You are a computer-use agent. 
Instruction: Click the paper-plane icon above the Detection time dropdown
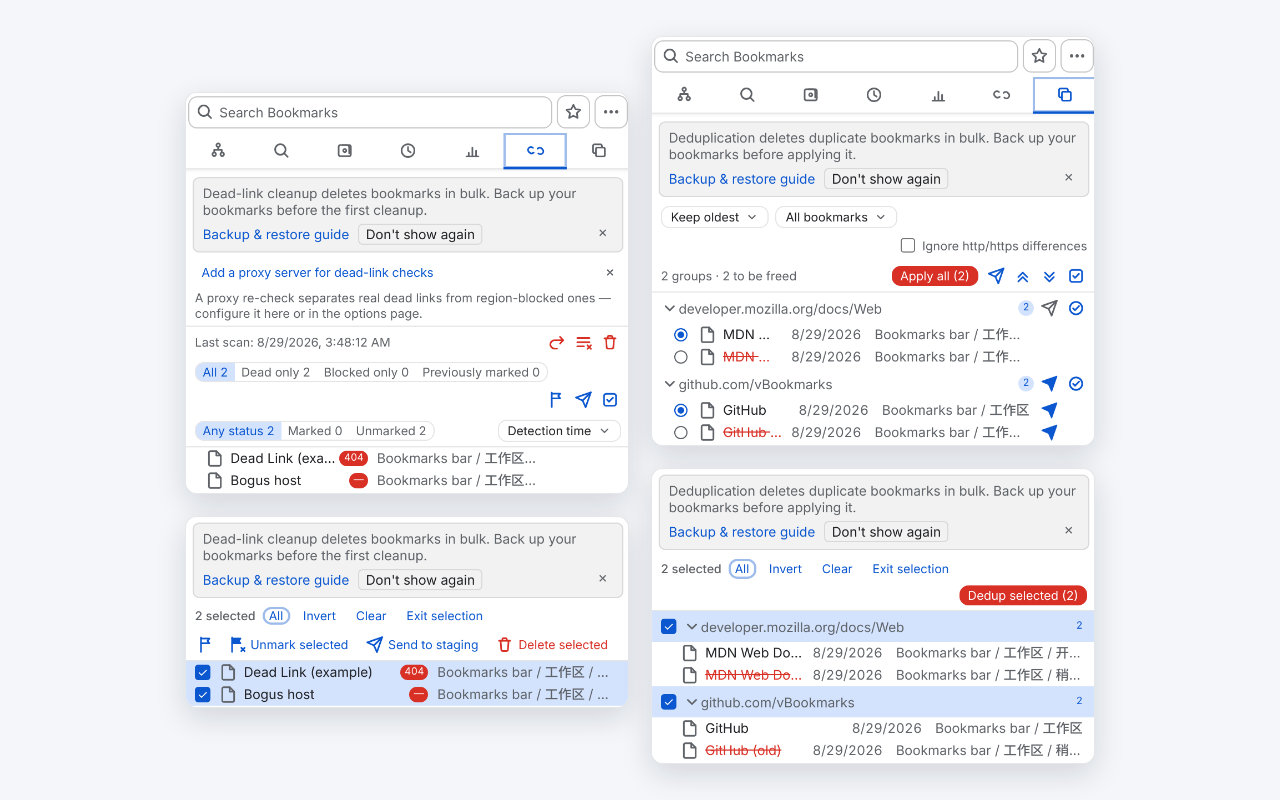583,400
